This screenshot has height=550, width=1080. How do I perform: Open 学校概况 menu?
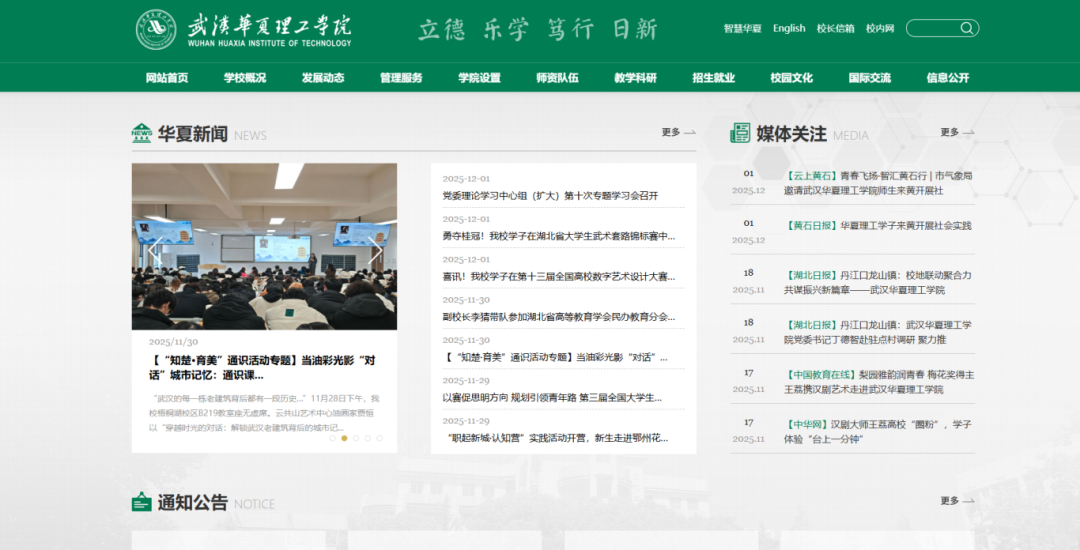(x=245, y=78)
